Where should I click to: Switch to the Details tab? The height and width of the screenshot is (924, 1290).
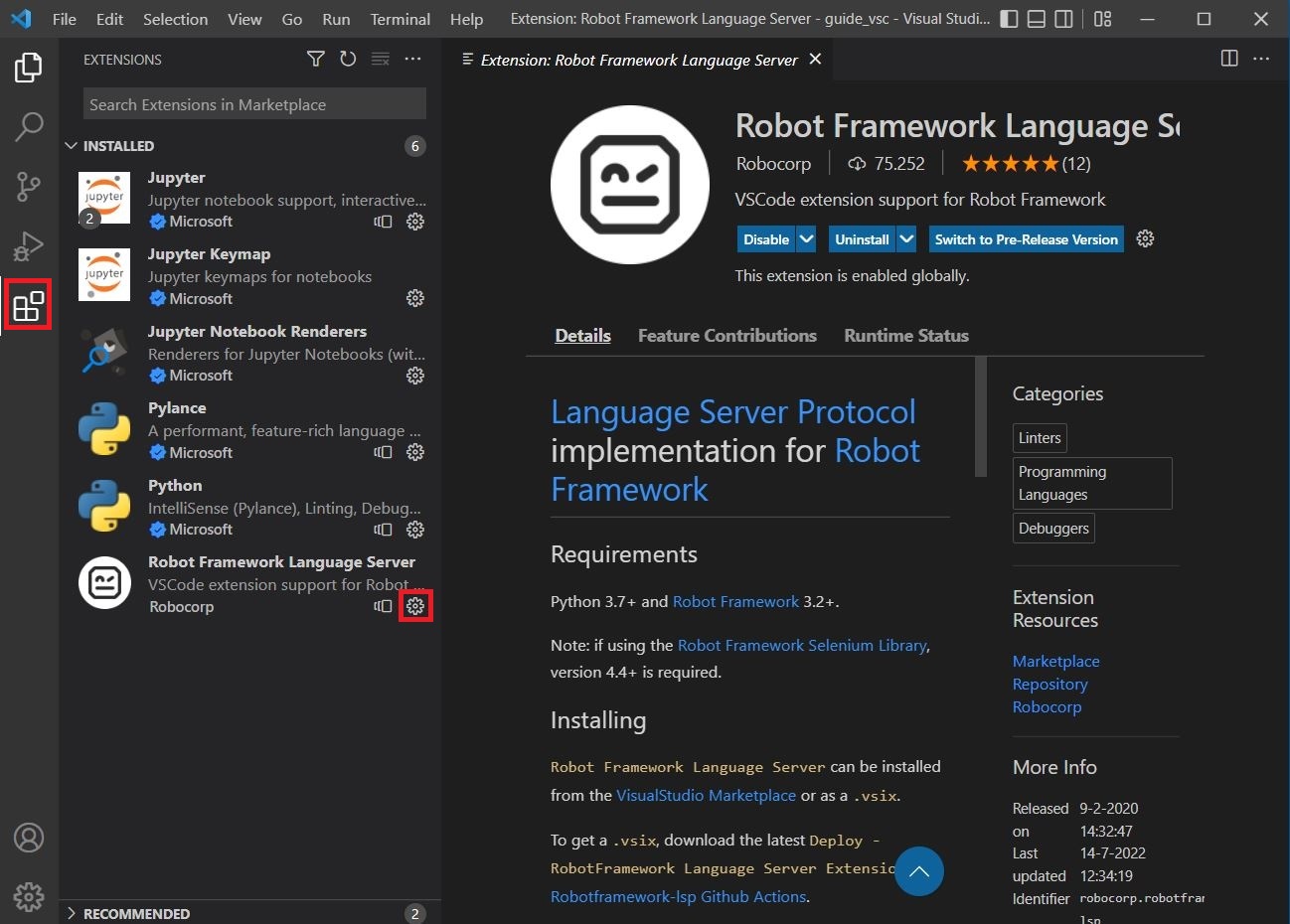[x=582, y=336]
